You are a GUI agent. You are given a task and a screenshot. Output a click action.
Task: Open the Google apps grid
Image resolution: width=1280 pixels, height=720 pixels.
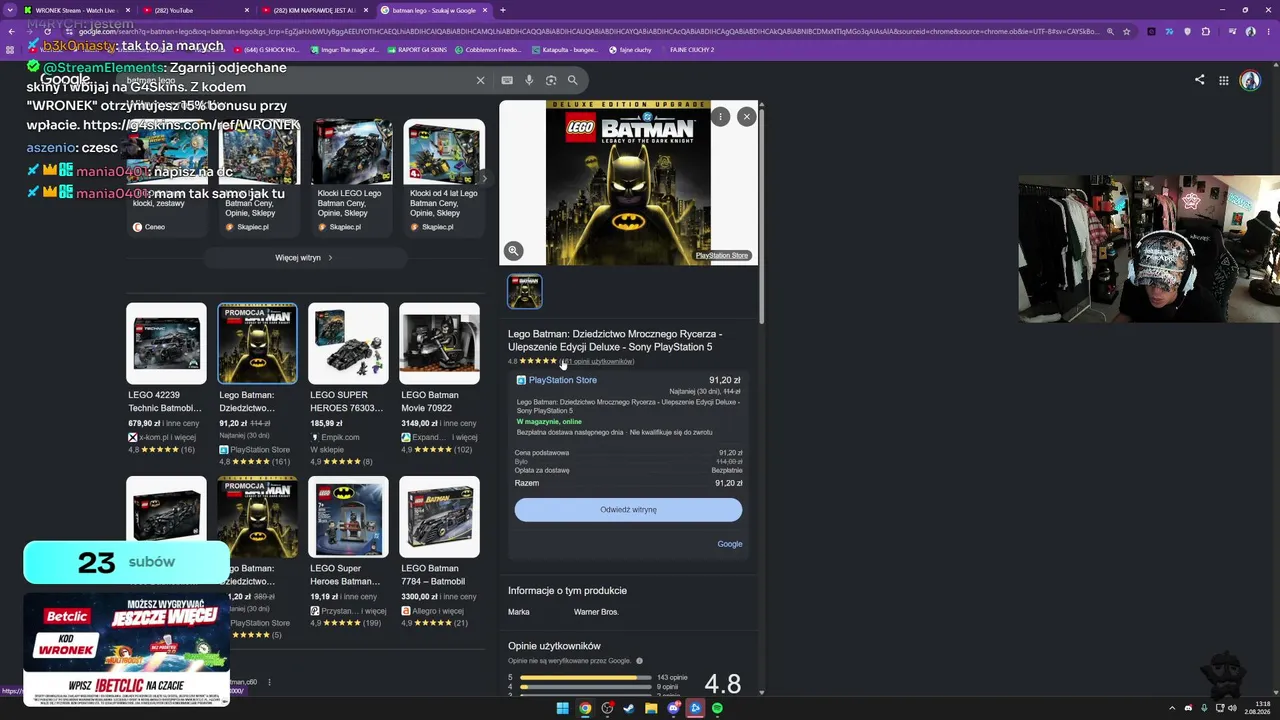click(1224, 80)
